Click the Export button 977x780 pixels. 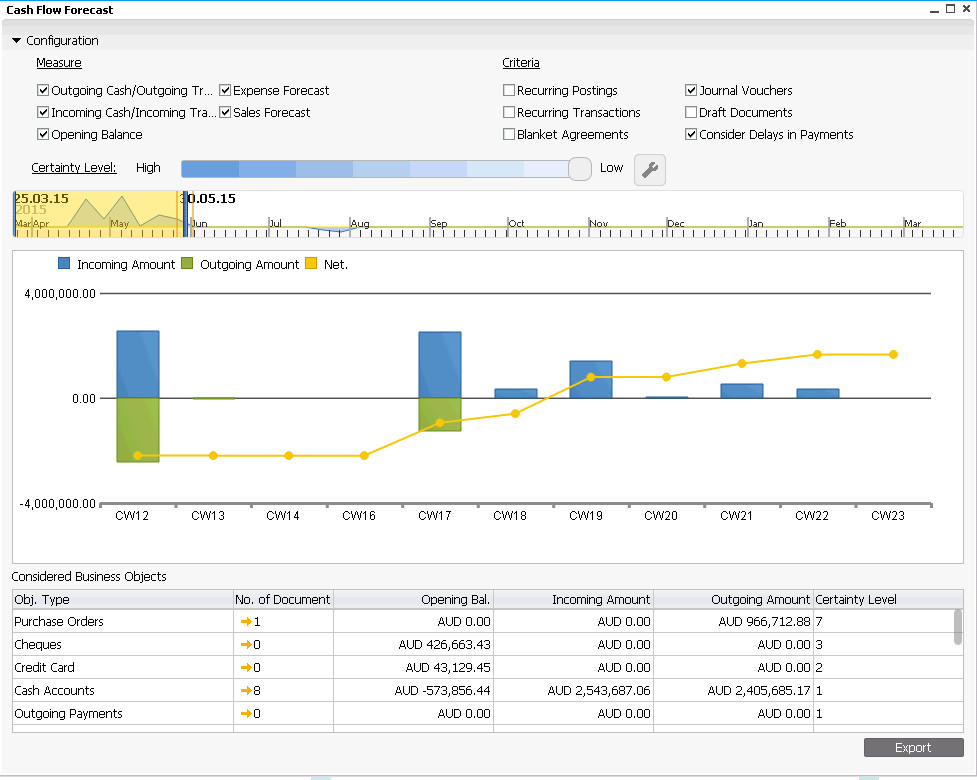[x=913, y=748]
